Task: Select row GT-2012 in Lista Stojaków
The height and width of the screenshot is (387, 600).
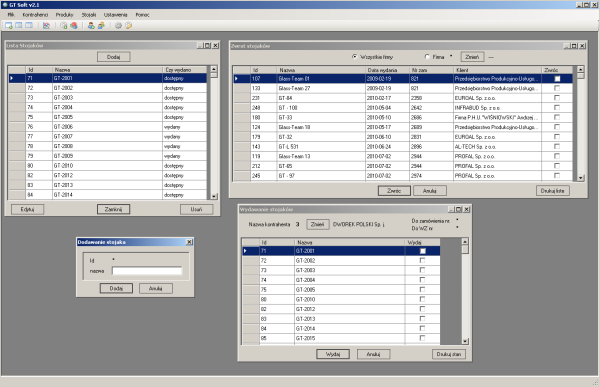Action: (x=108, y=175)
